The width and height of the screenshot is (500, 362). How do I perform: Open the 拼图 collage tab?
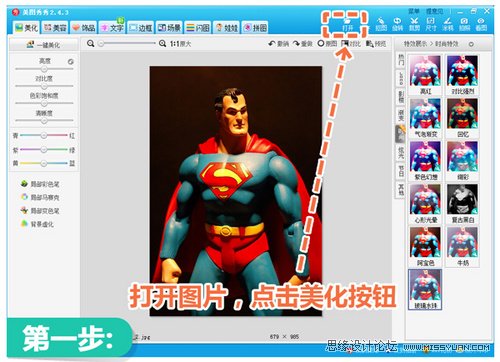pyautogui.click(x=255, y=27)
